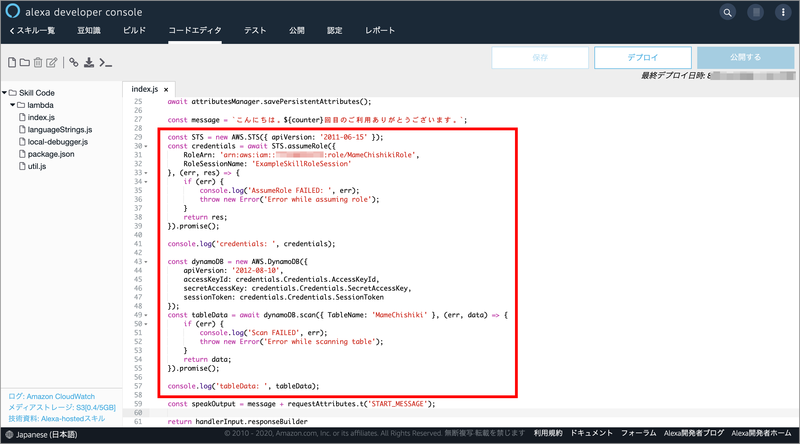800x444 pixels.
Task: Fold code at line 50
Action: point(146,324)
